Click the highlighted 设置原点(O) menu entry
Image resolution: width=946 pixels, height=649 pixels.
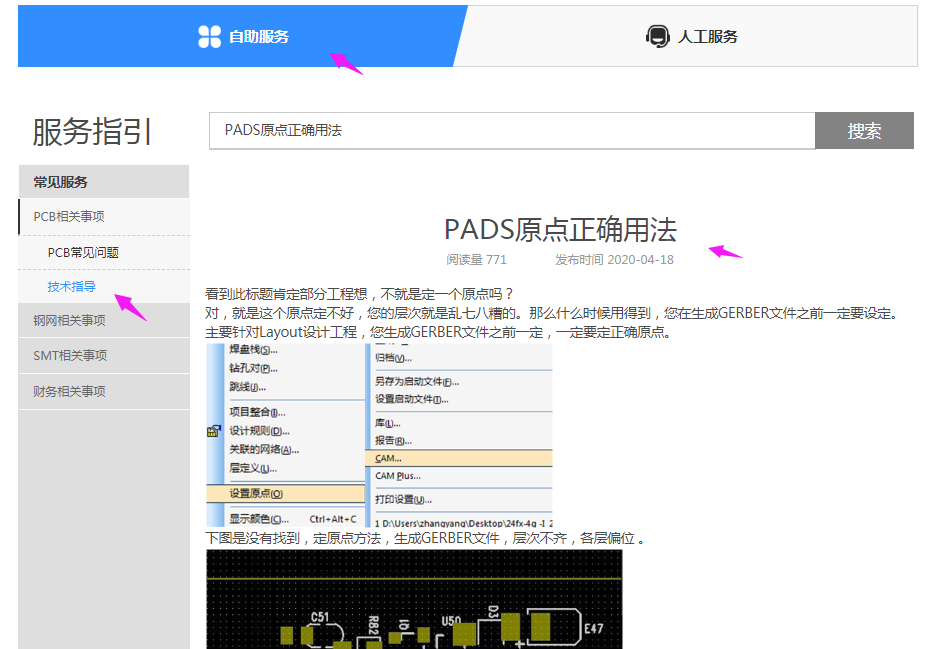point(256,494)
